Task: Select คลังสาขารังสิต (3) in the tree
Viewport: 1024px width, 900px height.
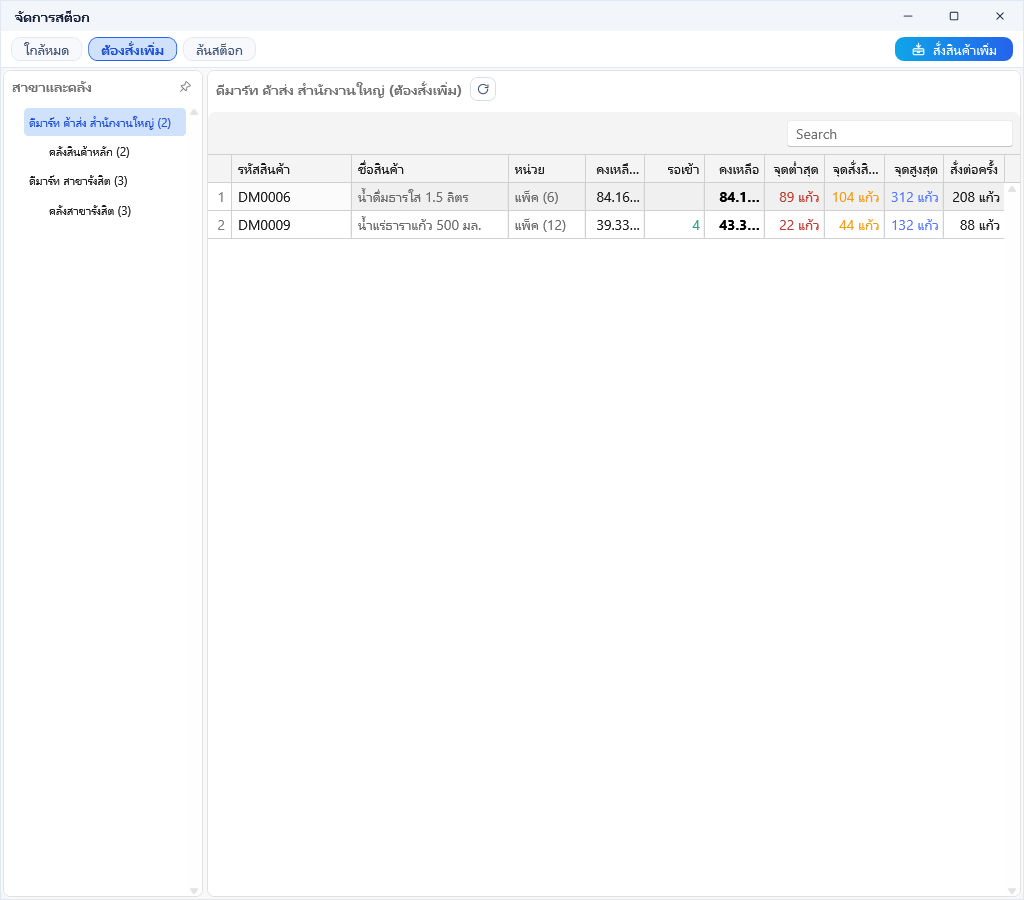Action: click(x=89, y=210)
